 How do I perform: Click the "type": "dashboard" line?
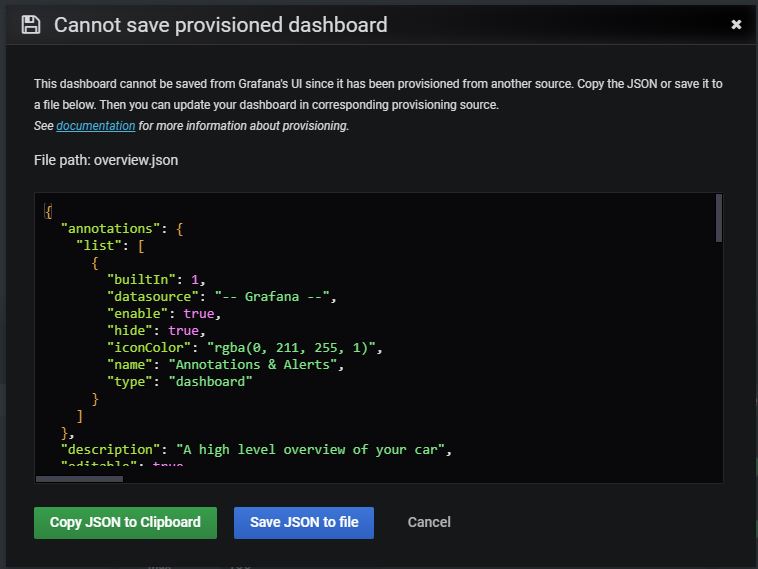179,381
